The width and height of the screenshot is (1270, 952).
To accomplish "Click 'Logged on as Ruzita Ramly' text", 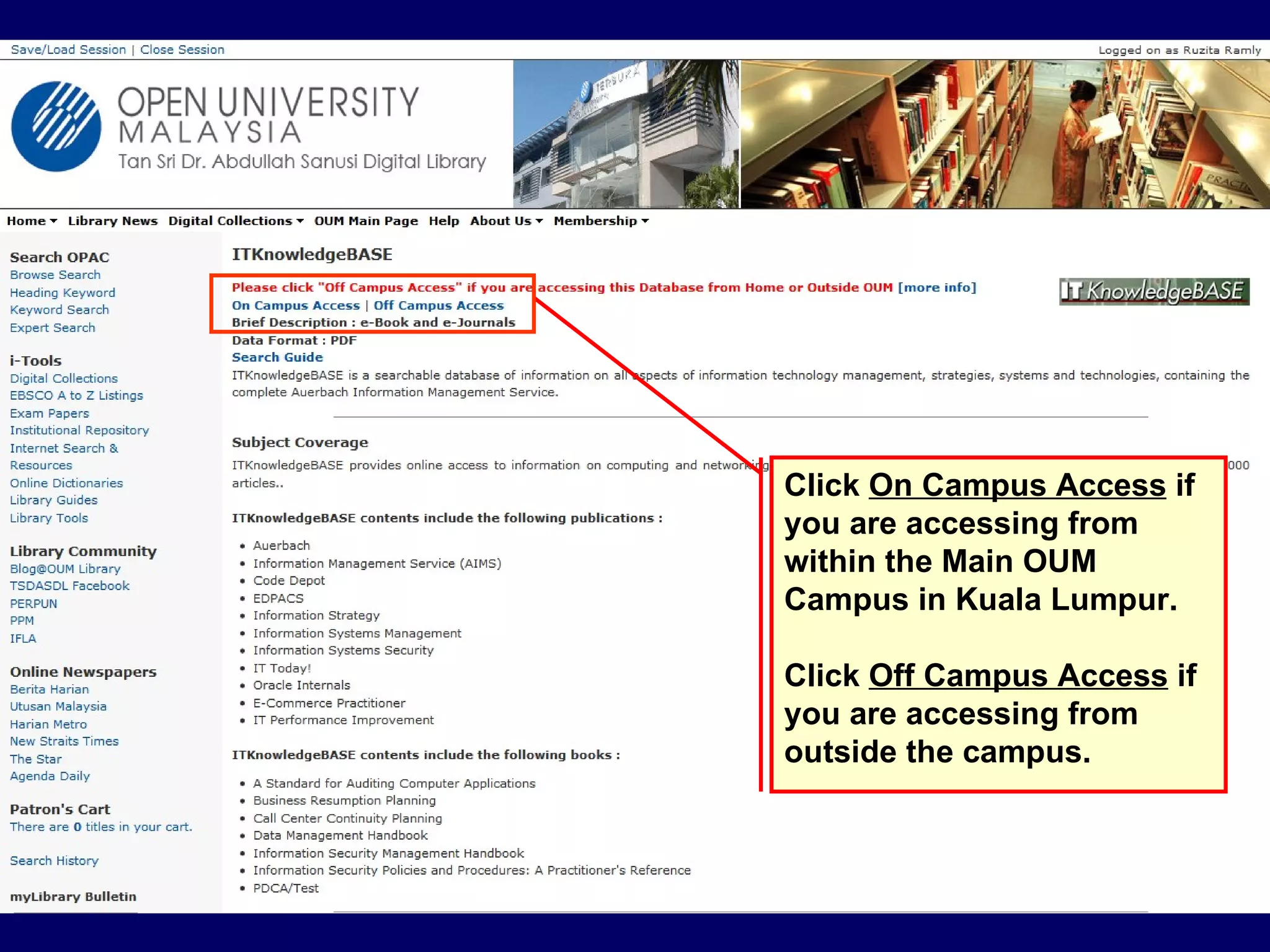I will click(x=1179, y=50).
